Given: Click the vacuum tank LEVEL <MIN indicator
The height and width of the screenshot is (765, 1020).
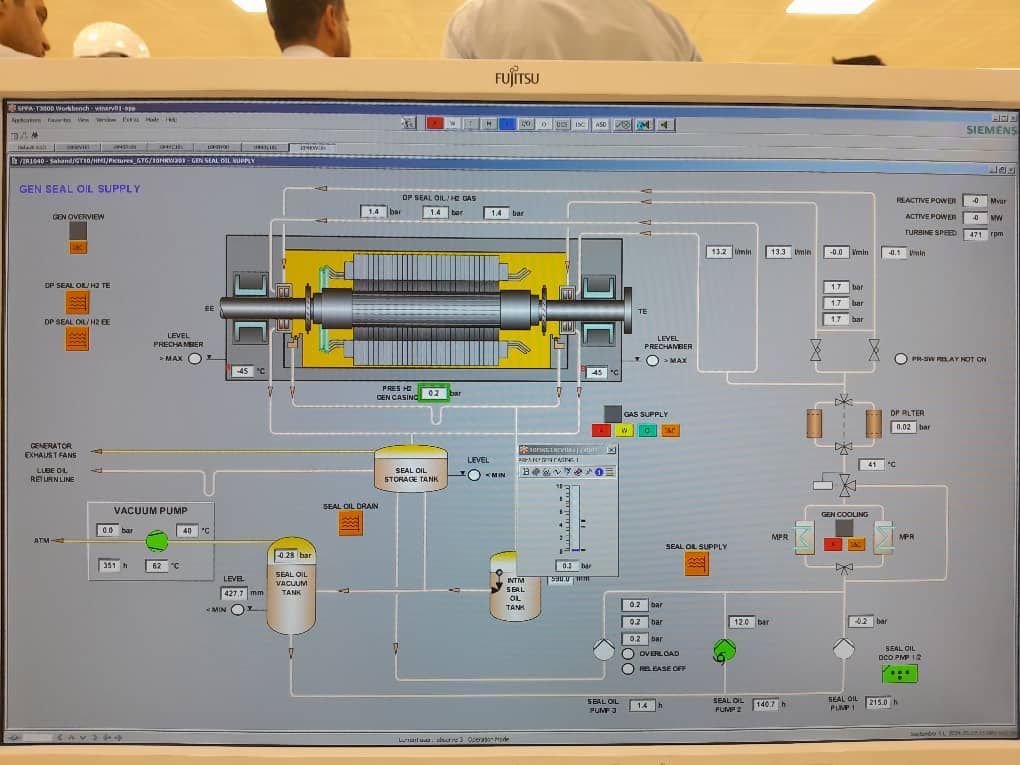Looking at the screenshot, I should pos(238,610).
